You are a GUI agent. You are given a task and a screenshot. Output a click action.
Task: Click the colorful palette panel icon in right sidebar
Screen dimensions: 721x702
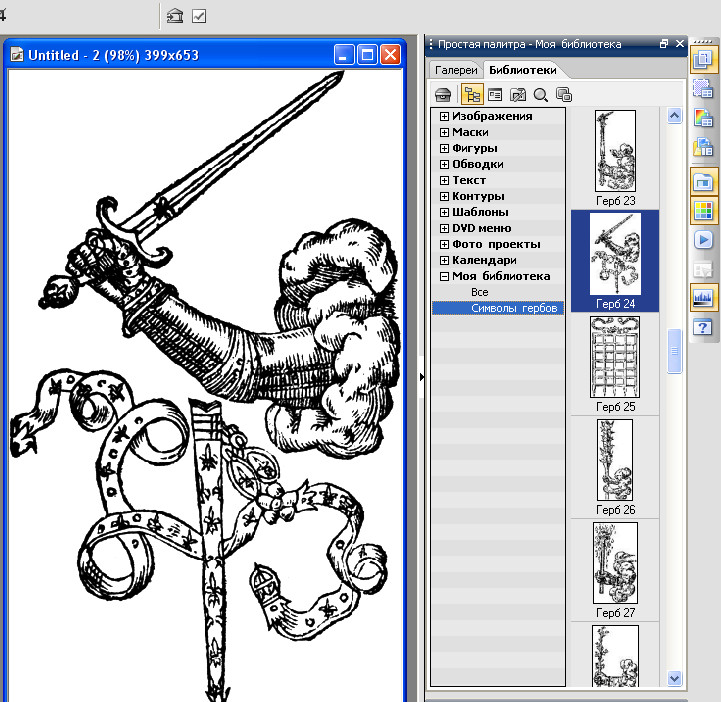tap(703, 118)
